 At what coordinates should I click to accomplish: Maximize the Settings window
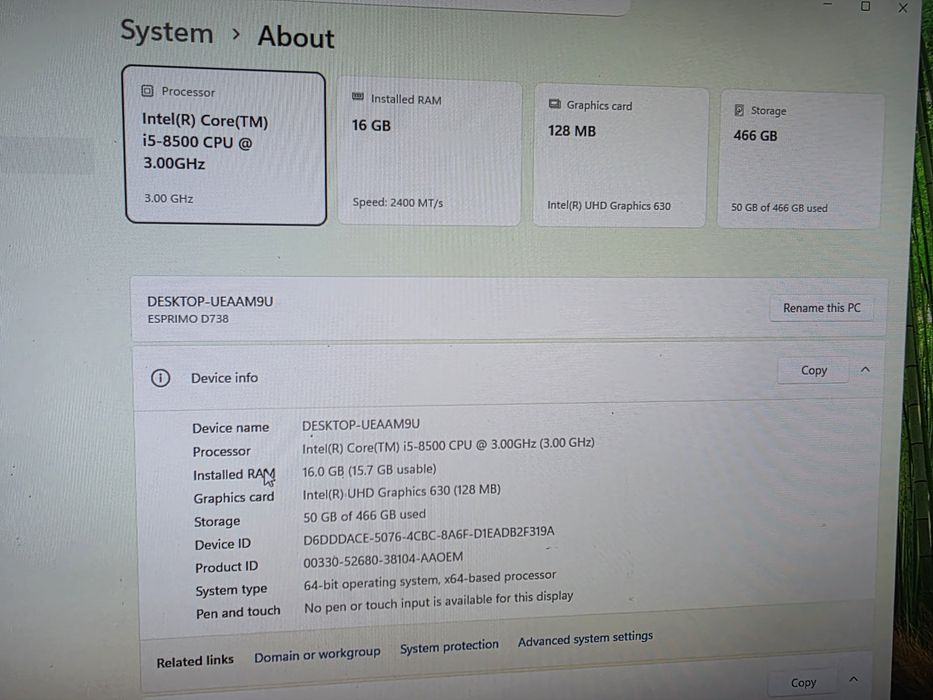pyautogui.click(x=866, y=6)
